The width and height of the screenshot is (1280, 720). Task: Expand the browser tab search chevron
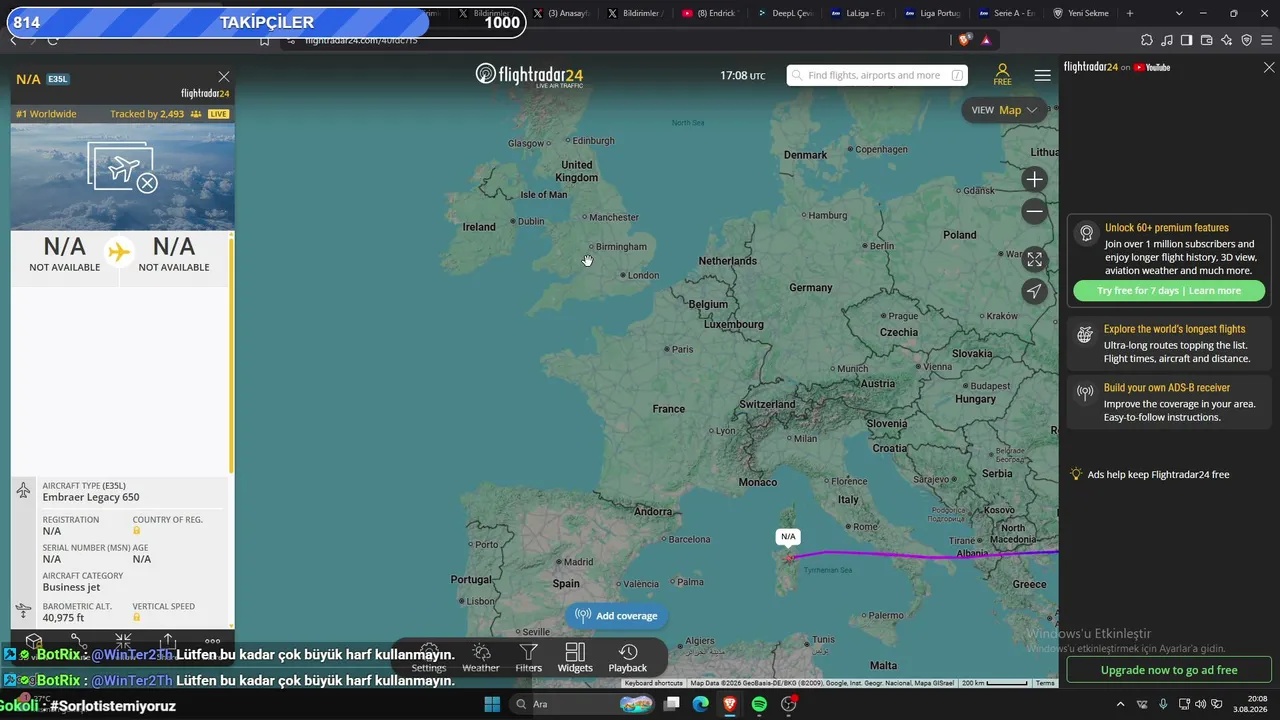(1179, 13)
